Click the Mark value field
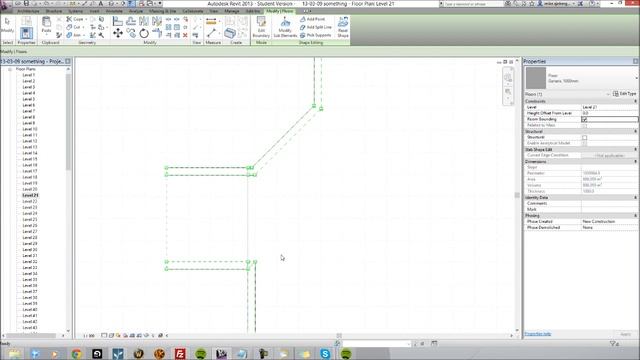 [x=609, y=209]
